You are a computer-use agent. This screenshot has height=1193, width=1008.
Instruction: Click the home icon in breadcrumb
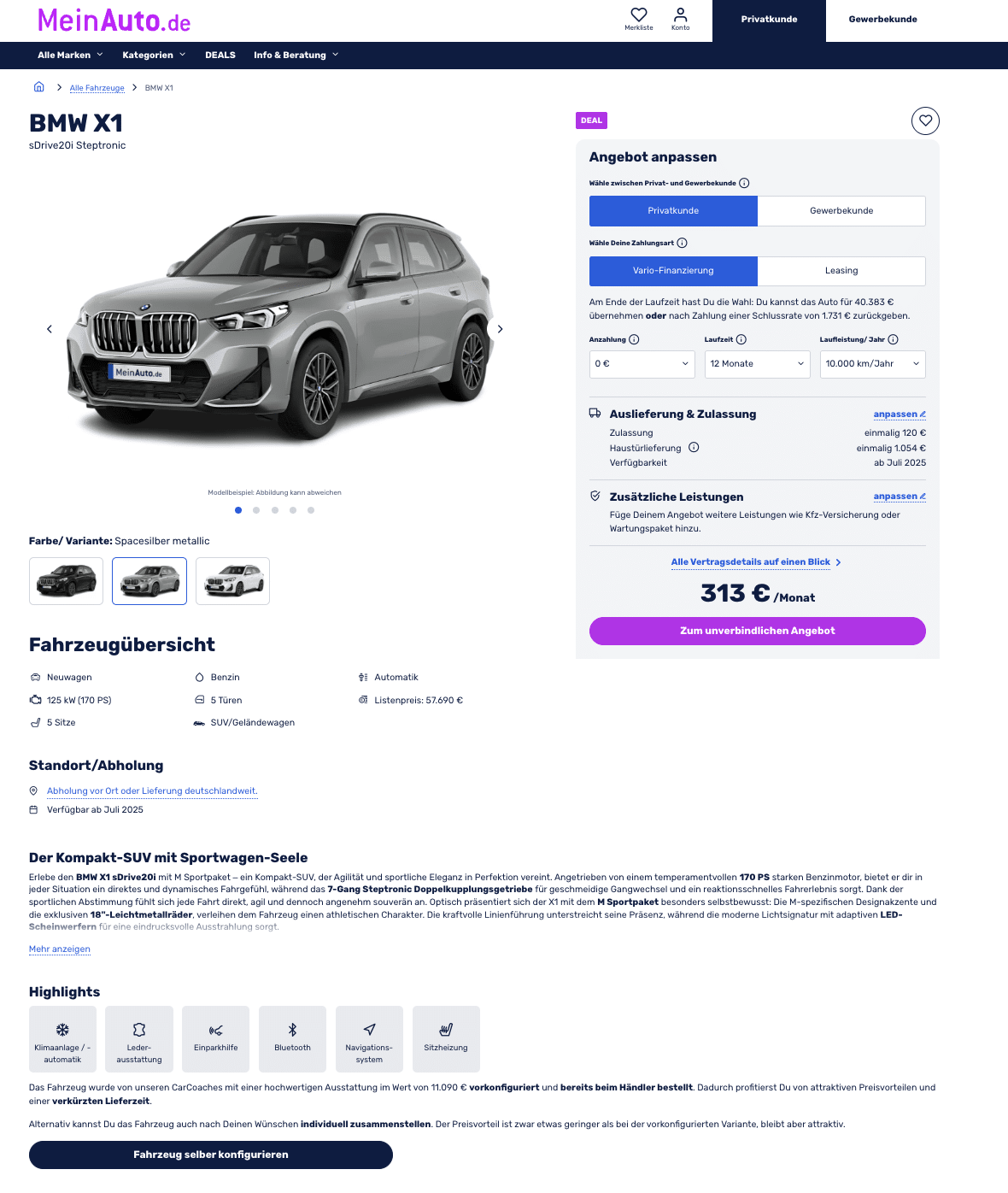click(x=38, y=87)
